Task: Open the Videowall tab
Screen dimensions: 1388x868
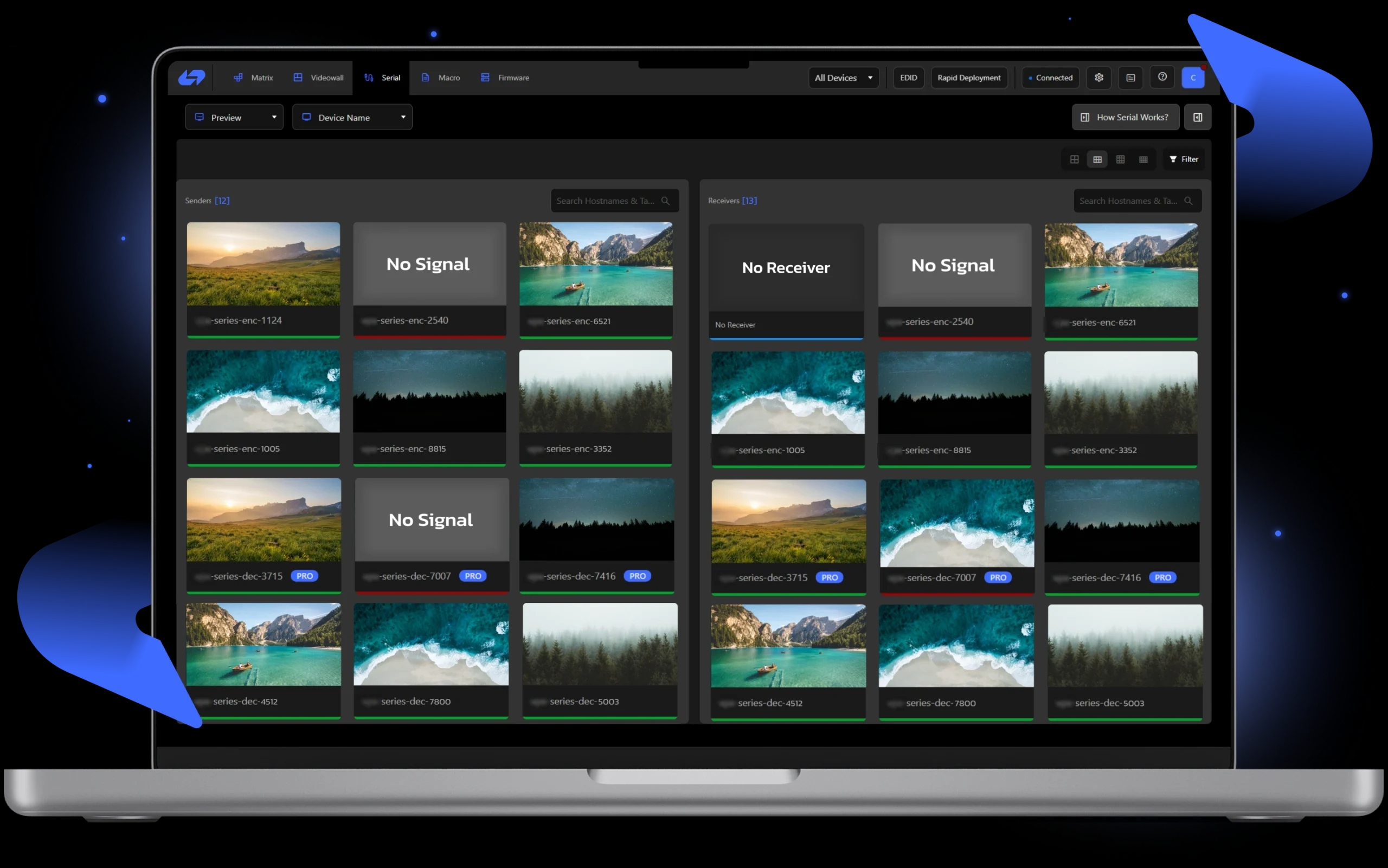Action: [x=319, y=78]
